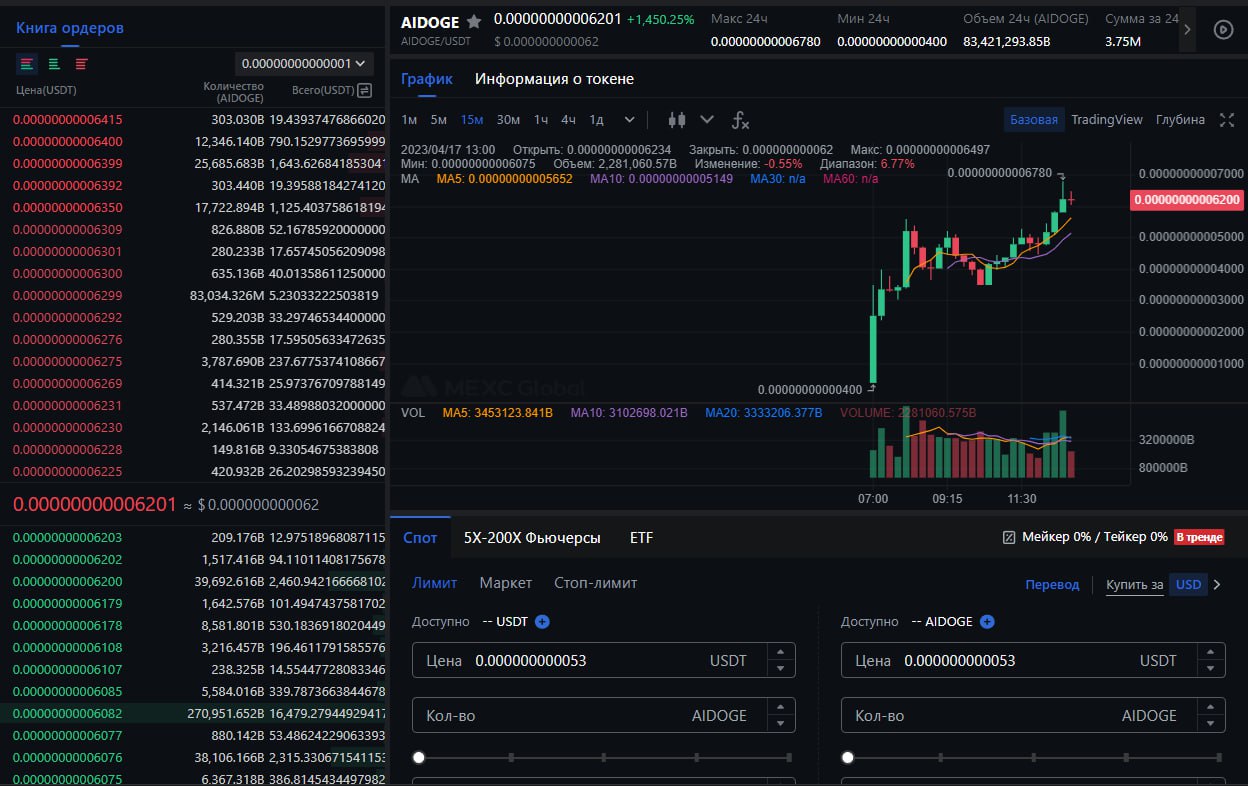This screenshot has height=786, width=1248.
Task: Open the fx indicators icon
Action: click(x=740, y=120)
